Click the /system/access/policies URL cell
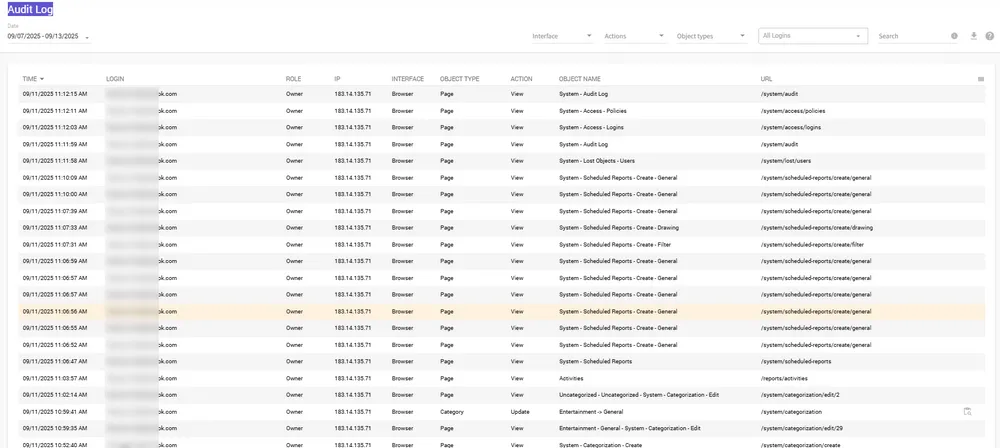The width and height of the screenshot is (1000, 448). pos(793,111)
